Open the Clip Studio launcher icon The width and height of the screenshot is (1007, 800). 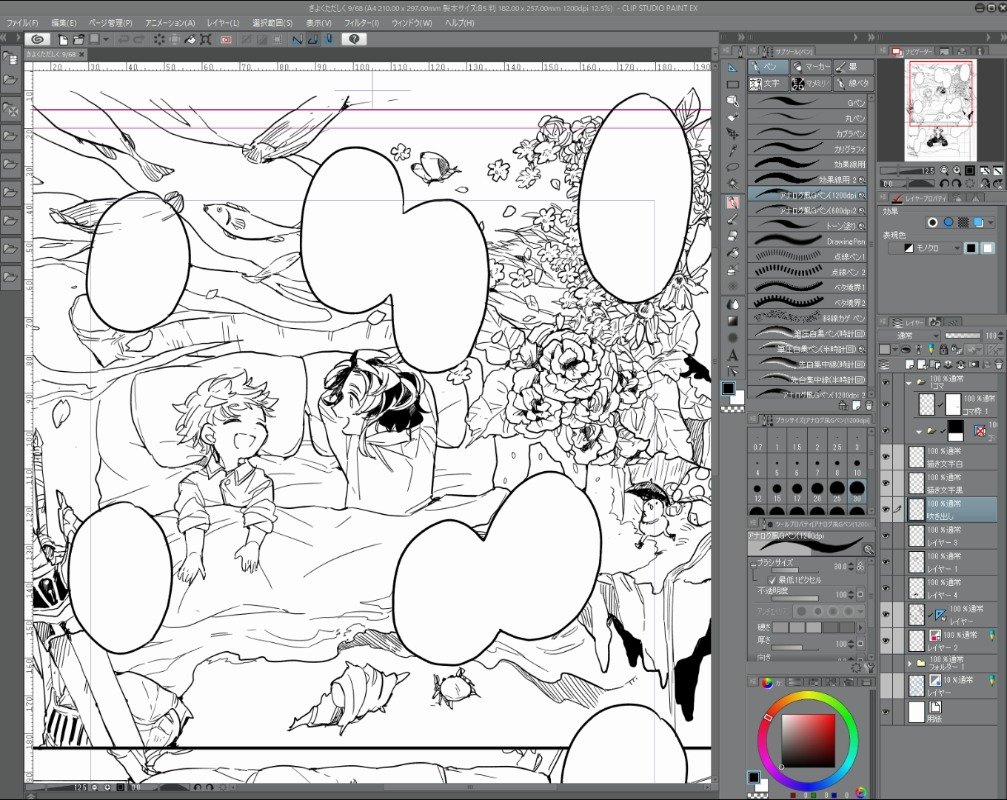[37, 40]
